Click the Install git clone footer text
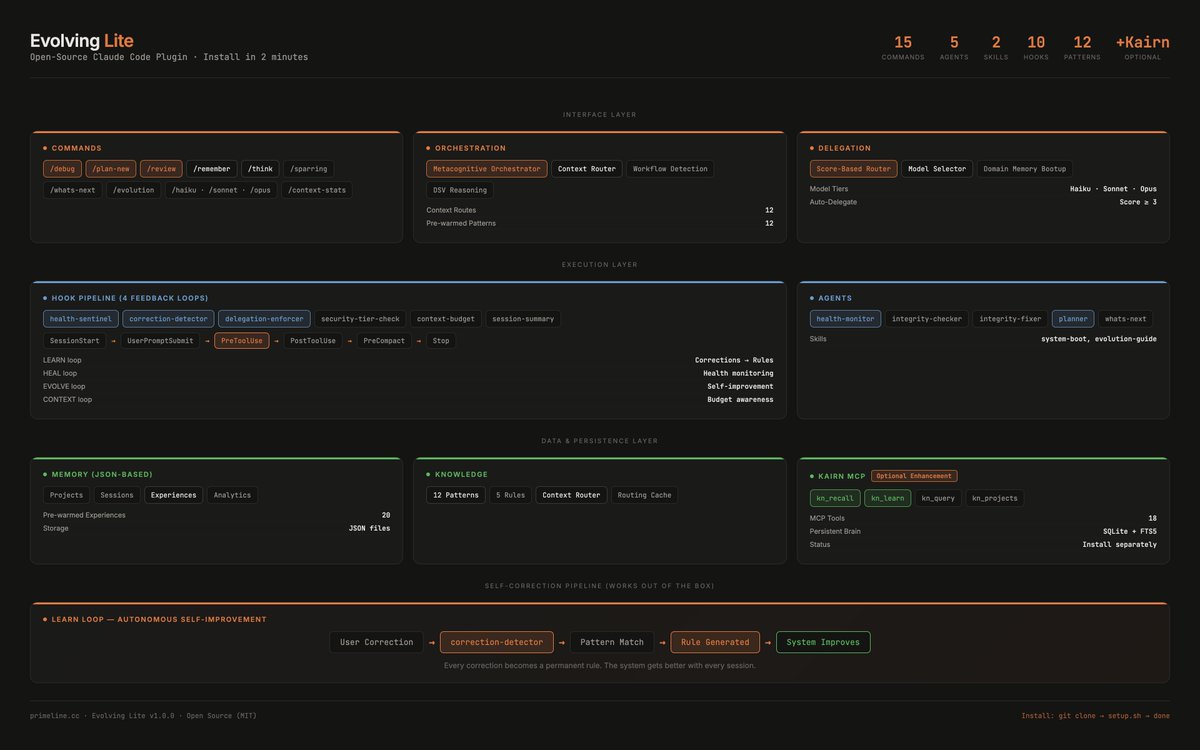The height and width of the screenshot is (750, 1200). [1096, 715]
